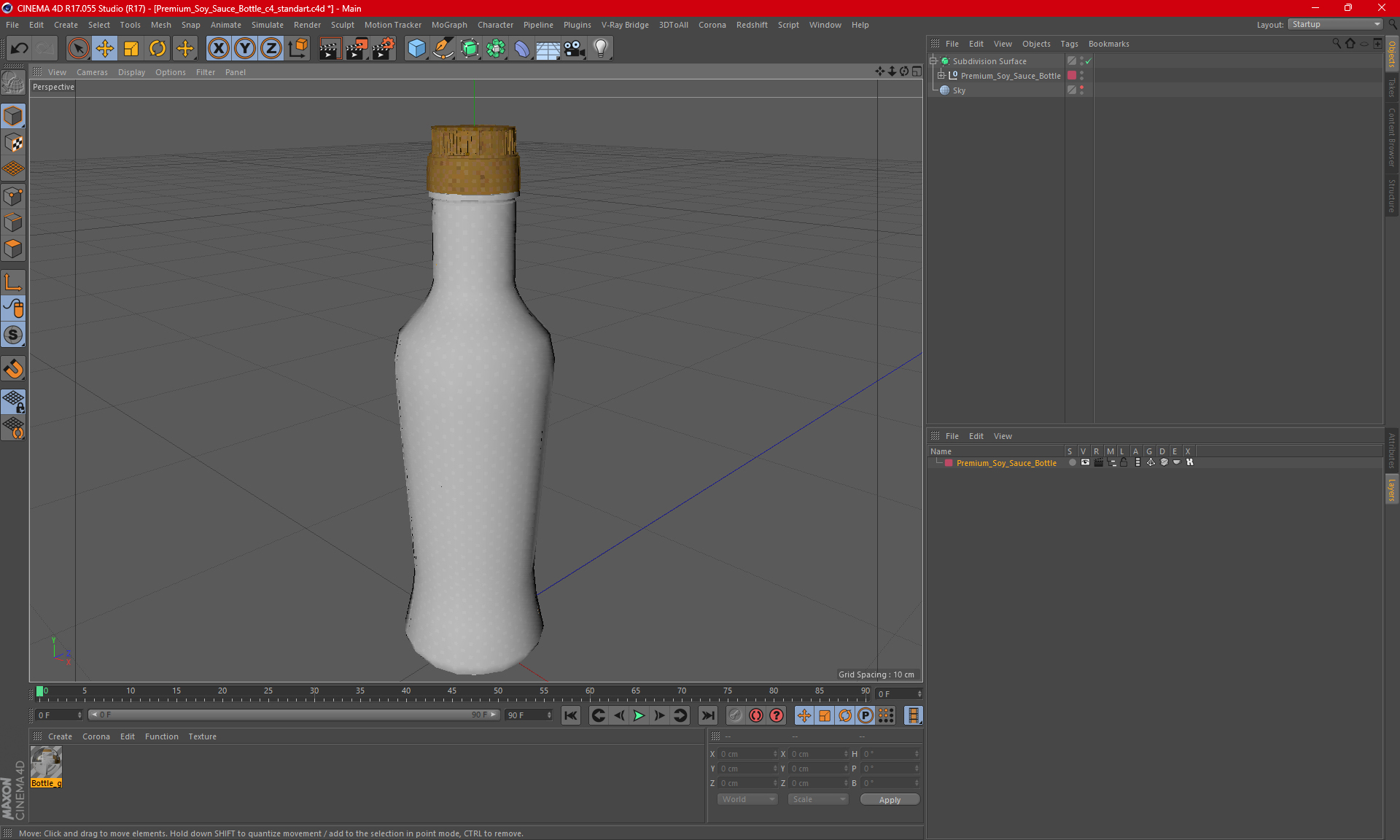This screenshot has width=1400, height=840.
Task: Toggle Y axis lock
Action: click(245, 49)
